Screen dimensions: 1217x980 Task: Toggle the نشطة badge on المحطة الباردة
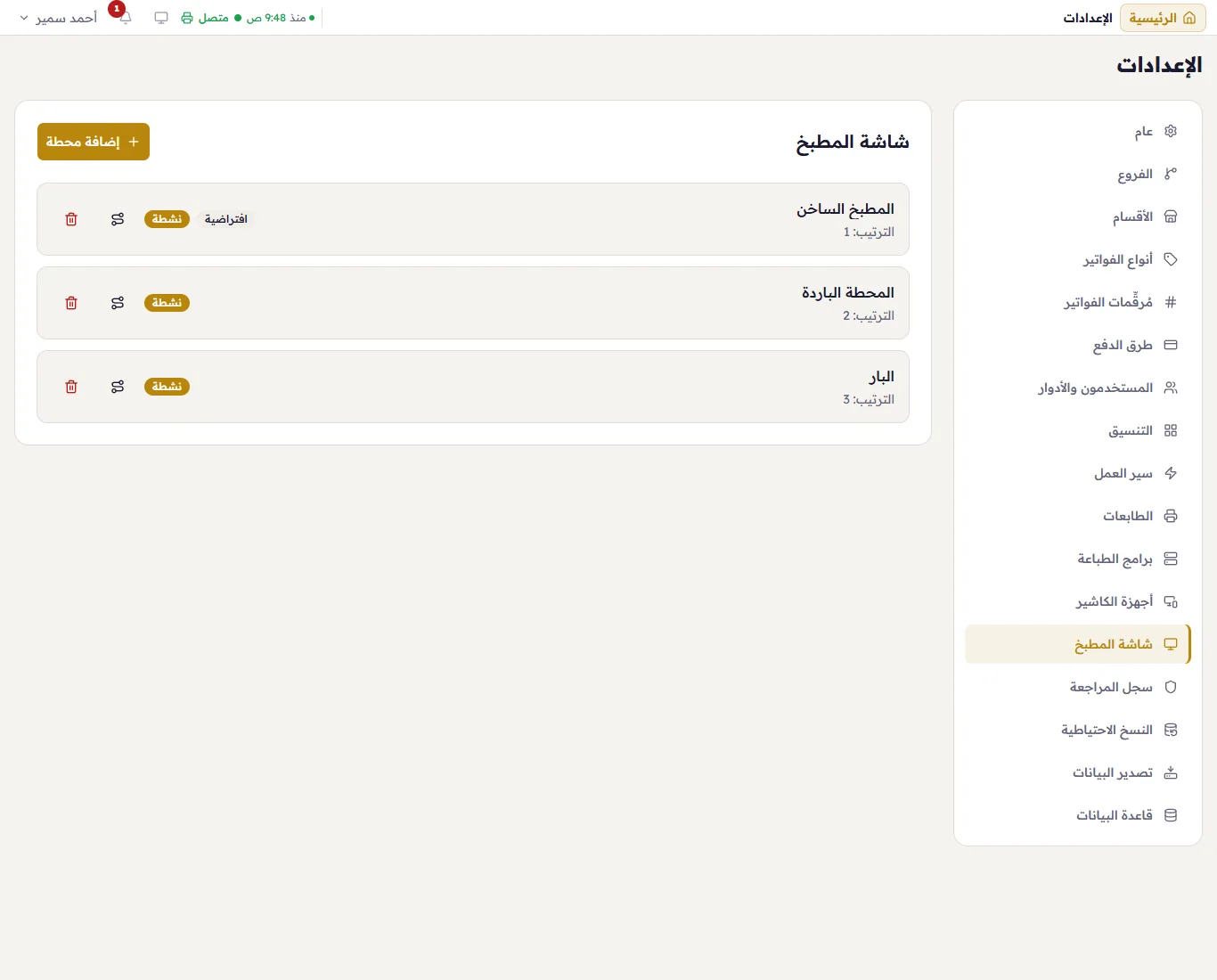pos(167,303)
